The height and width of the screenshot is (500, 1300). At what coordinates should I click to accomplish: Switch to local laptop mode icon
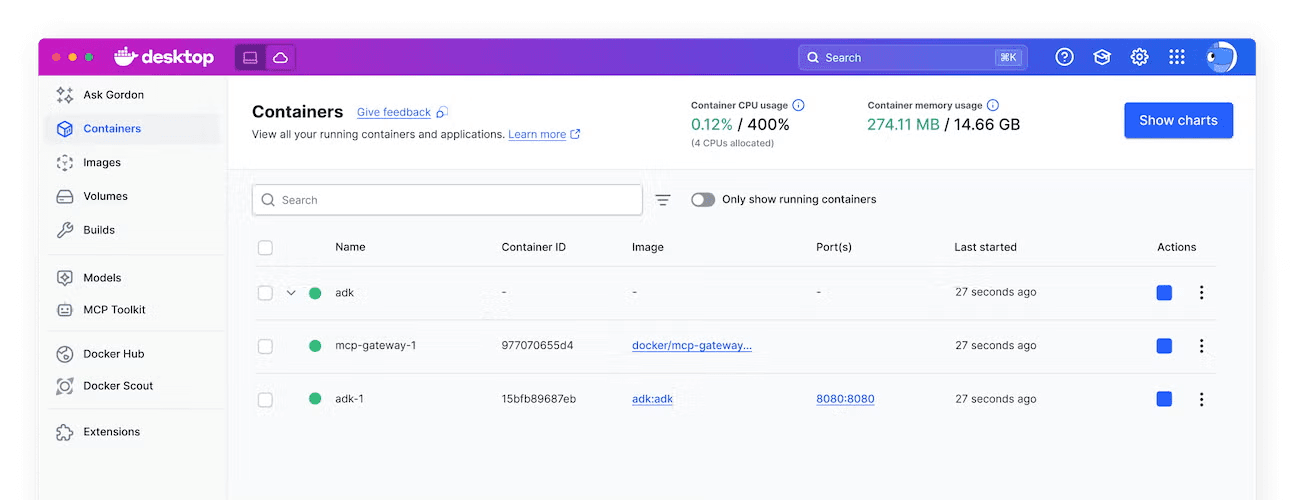click(251, 58)
